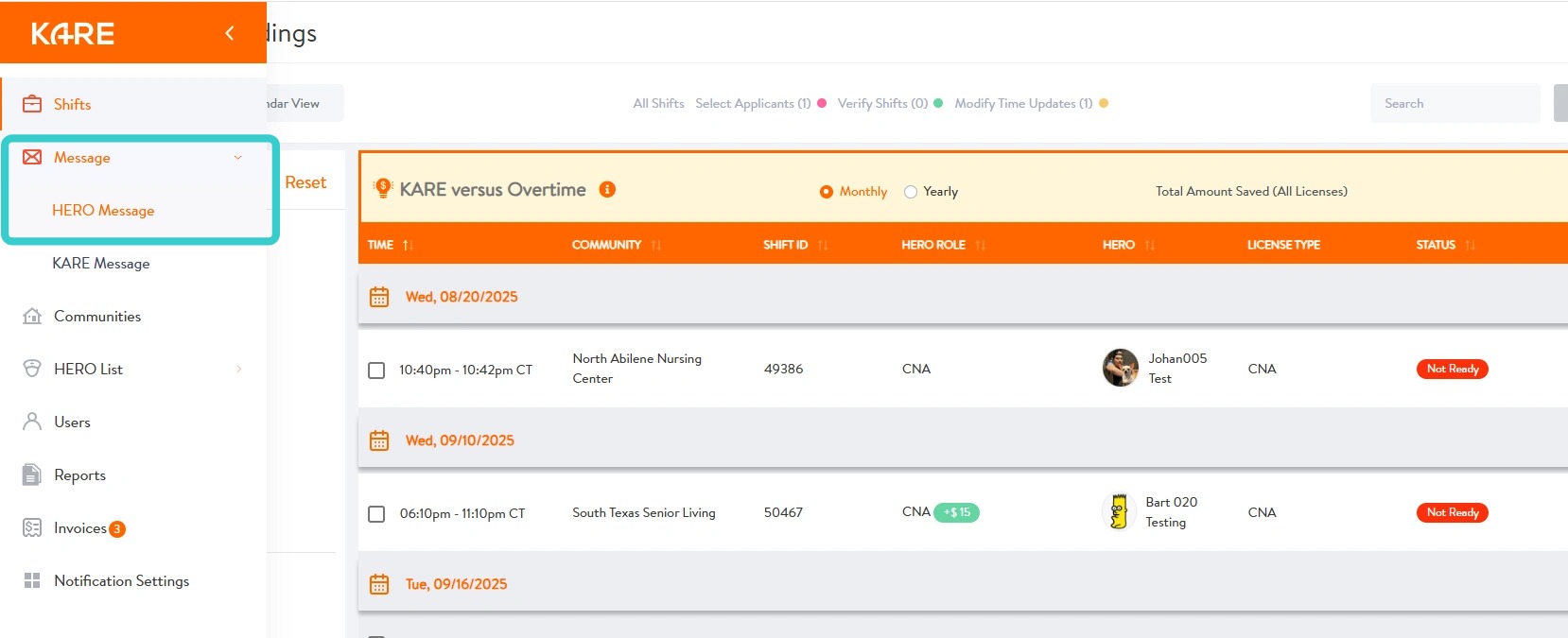Sort by SHIFT ID column arrows
1568x638 pixels.
822,245
